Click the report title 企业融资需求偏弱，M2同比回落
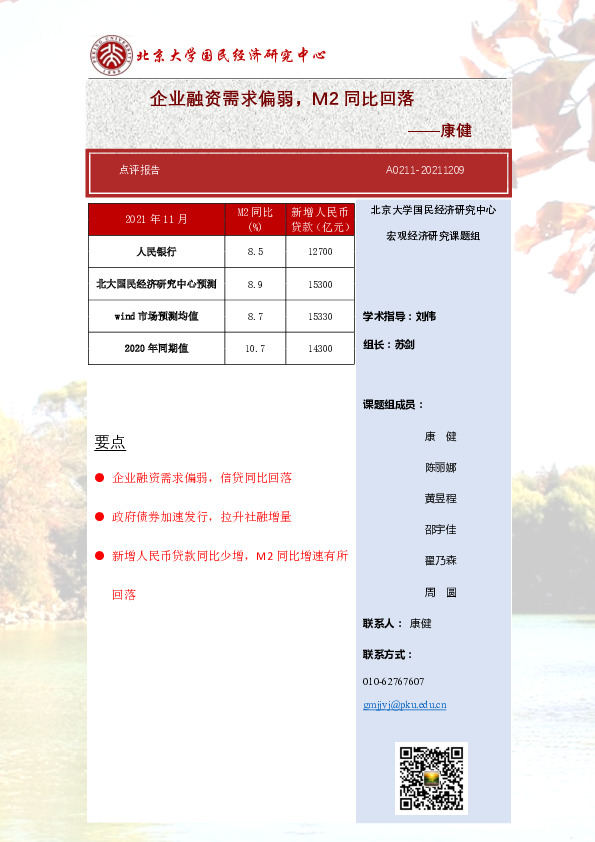This screenshot has height=842, width=595. 282,98
